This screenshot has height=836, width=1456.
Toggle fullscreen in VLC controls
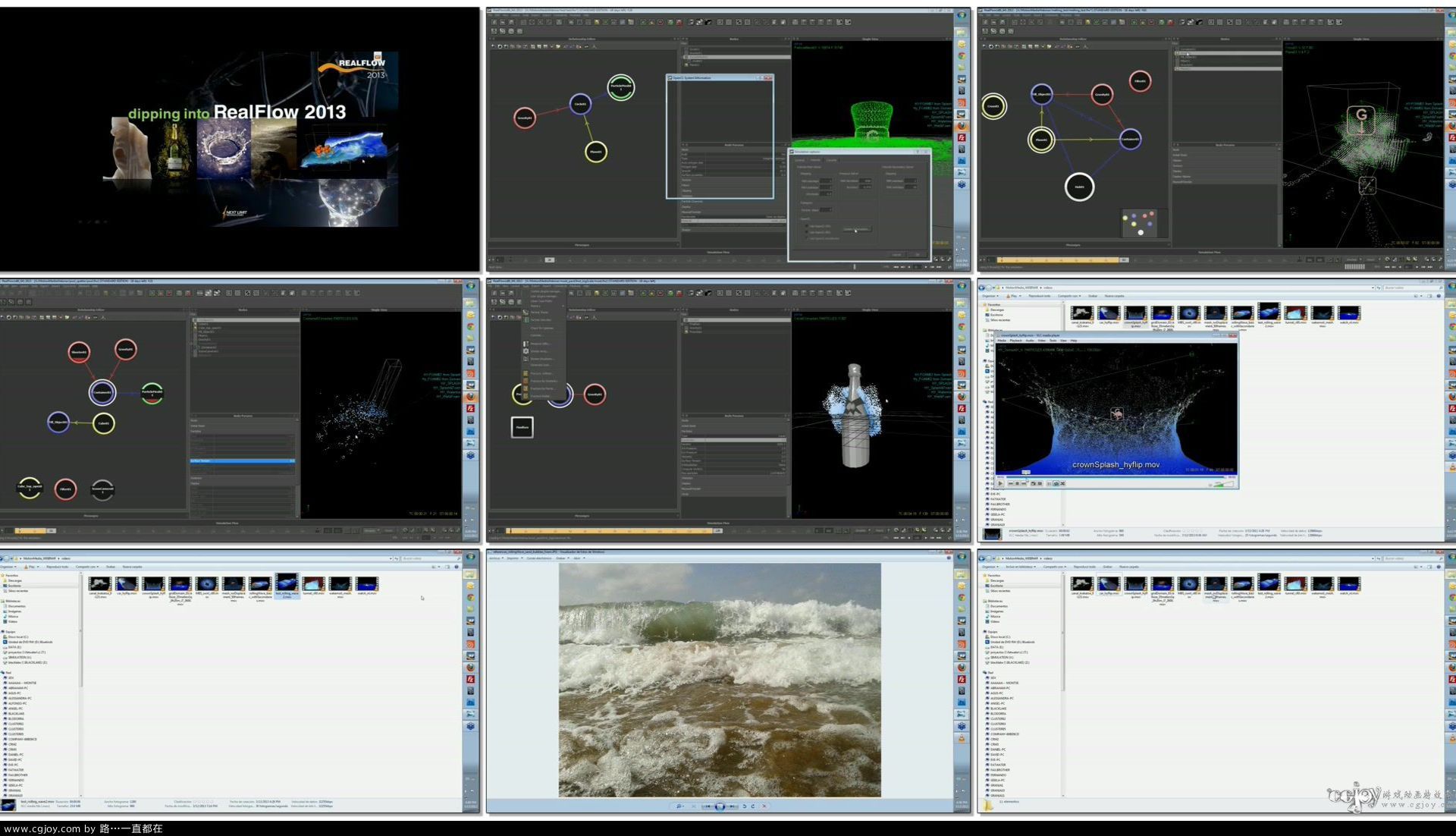click(1033, 483)
